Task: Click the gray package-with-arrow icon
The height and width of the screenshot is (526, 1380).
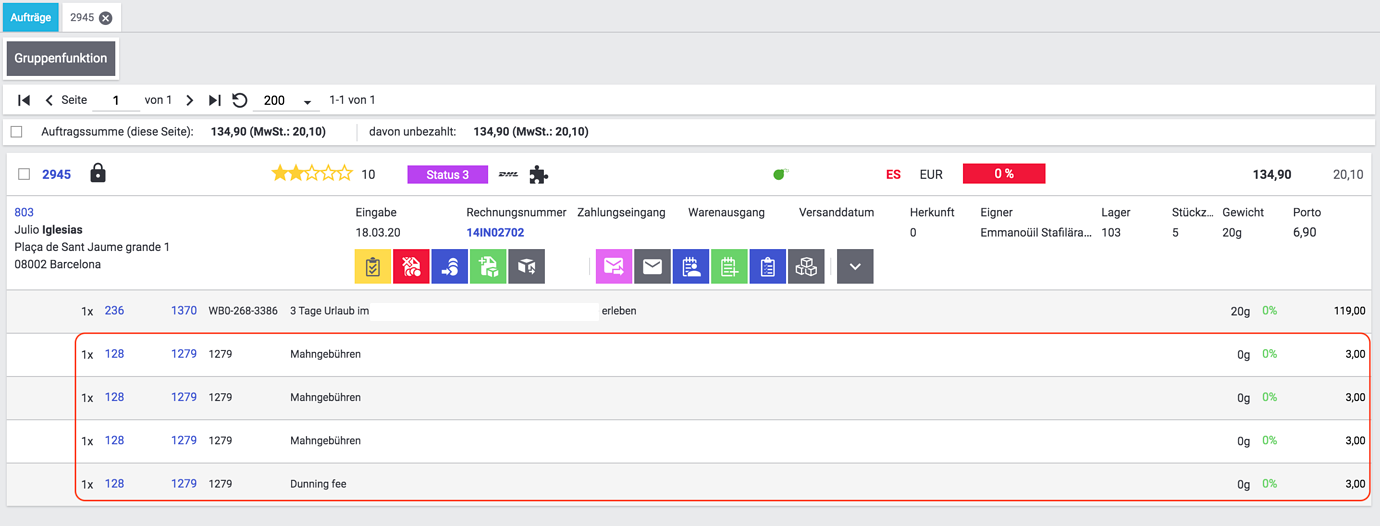Action: pos(526,267)
